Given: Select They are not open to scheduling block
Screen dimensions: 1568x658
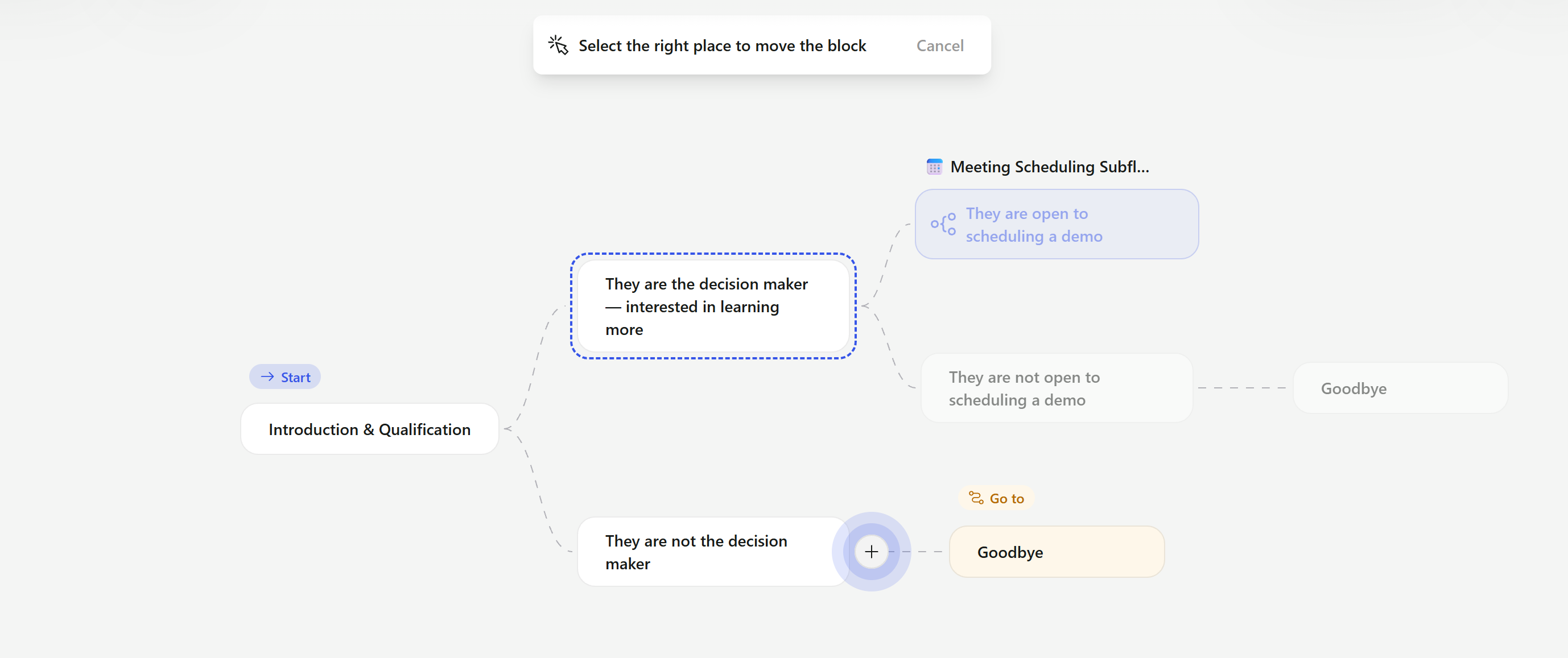Looking at the screenshot, I should tap(1057, 388).
